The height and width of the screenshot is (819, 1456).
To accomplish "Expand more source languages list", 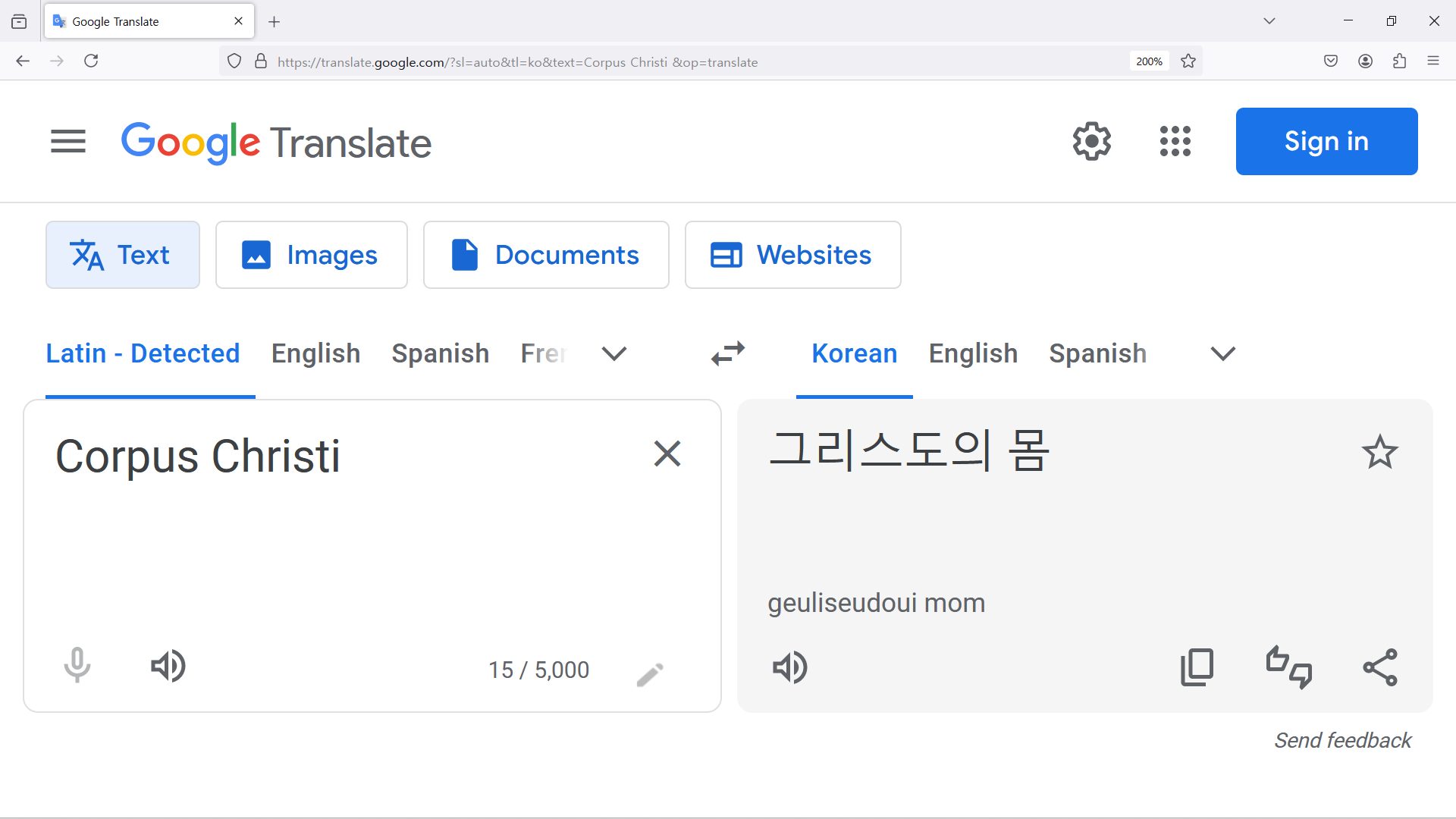I will (614, 353).
